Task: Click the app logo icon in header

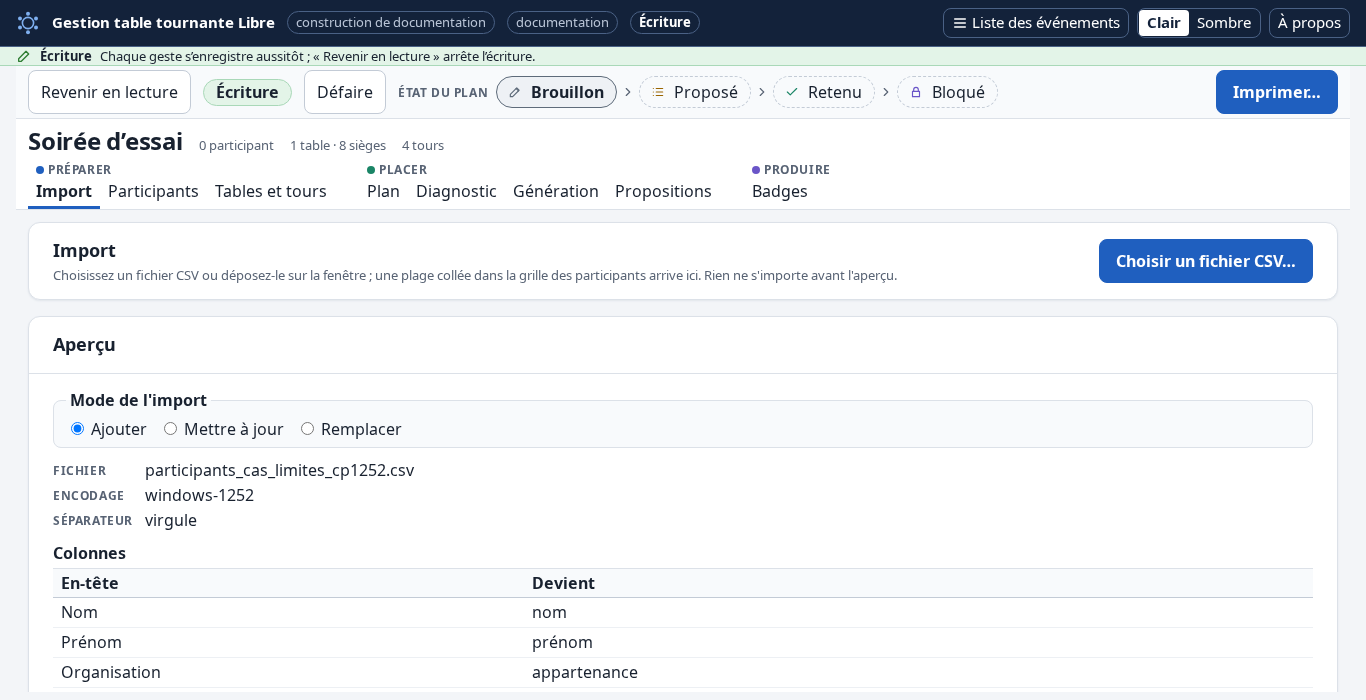Action: click(28, 22)
